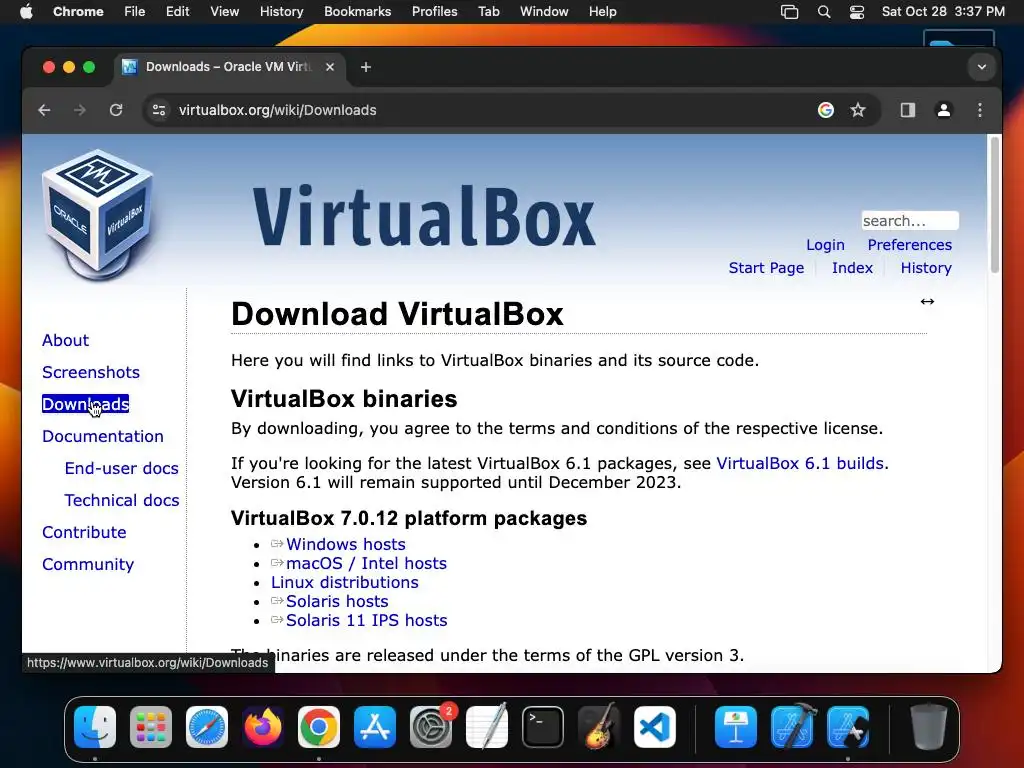Open the Apple menu
Screen dimensions: 1024x768
click(x=26, y=12)
